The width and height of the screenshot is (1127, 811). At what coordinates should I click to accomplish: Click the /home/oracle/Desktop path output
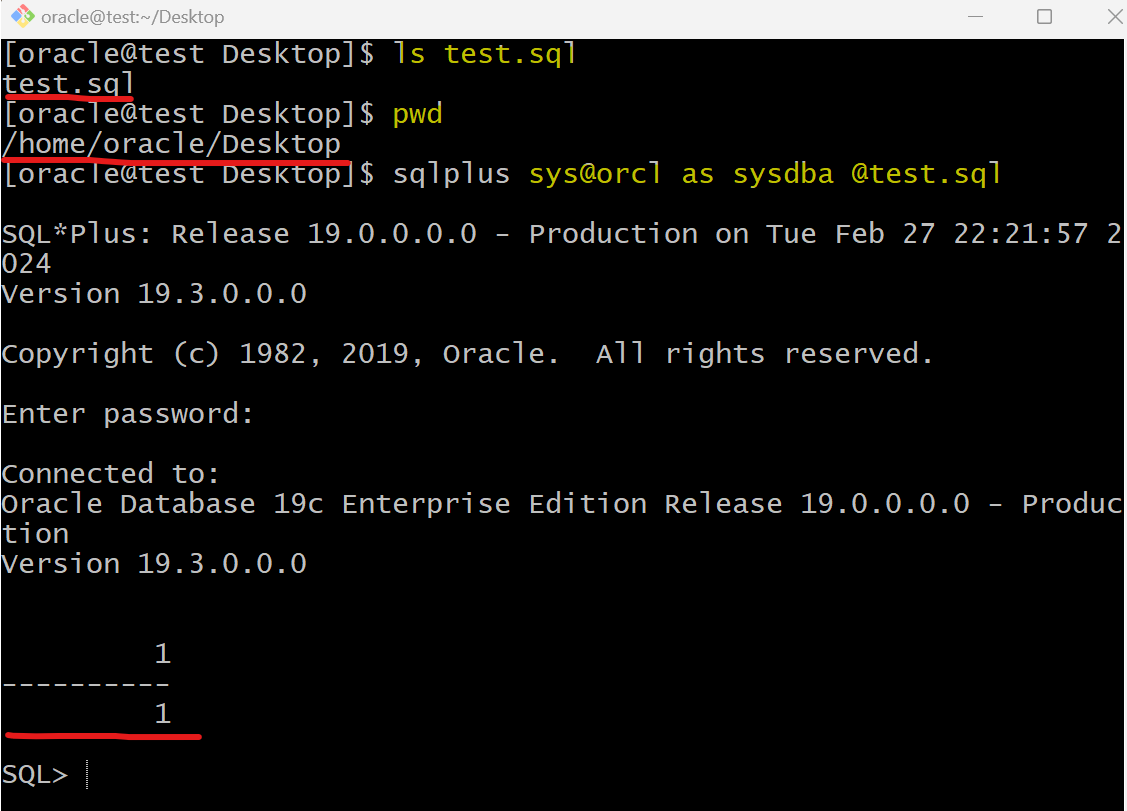click(x=171, y=144)
